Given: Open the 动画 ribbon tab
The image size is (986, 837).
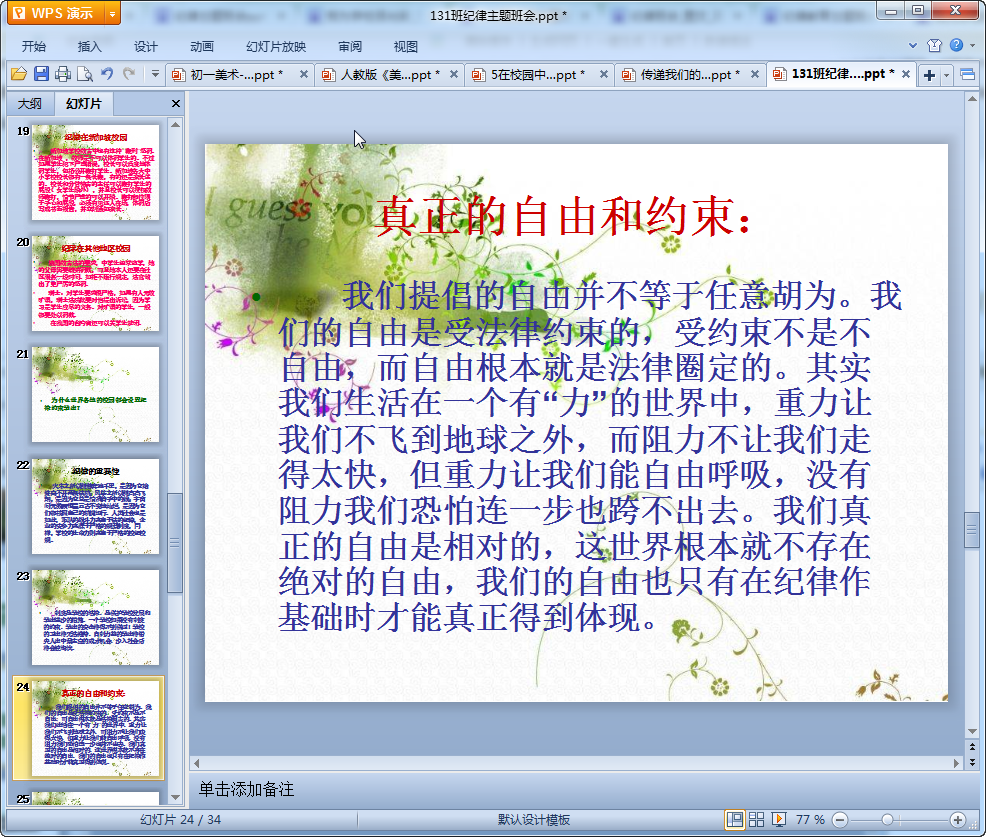Looking at the screenshot, I should click(202, 47).
